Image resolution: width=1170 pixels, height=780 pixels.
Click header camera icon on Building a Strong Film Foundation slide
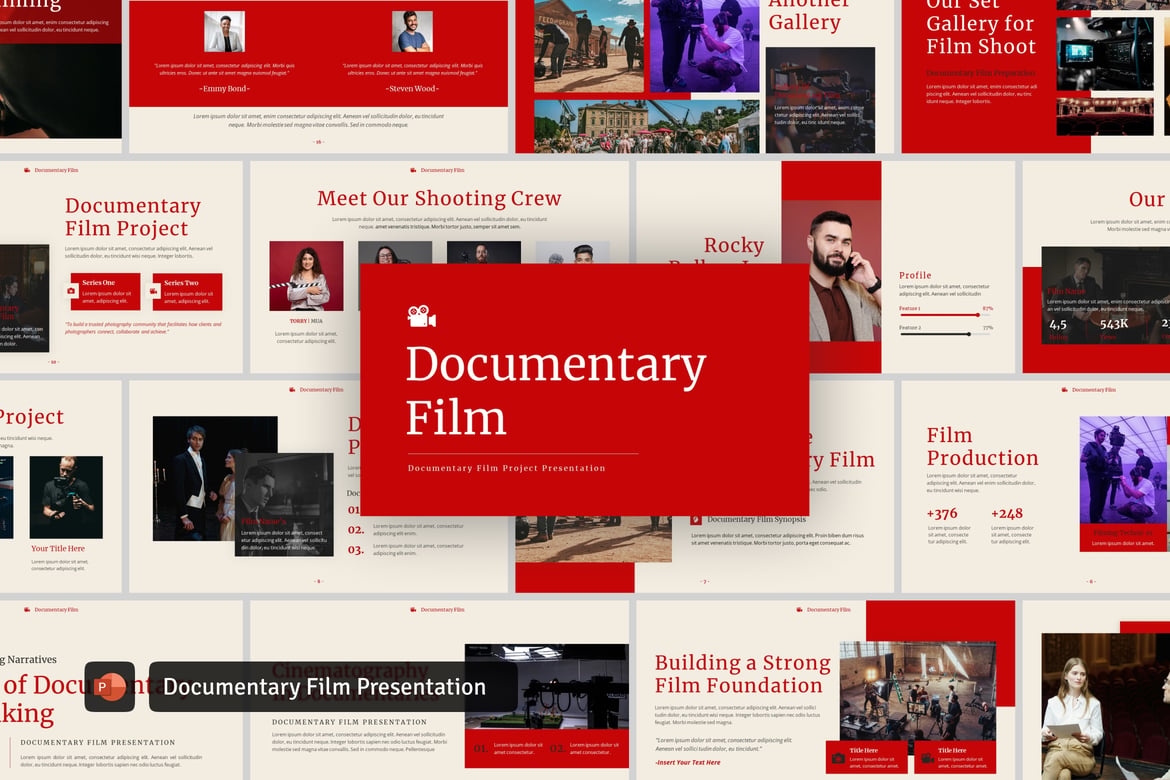click(x=799, y=610)
